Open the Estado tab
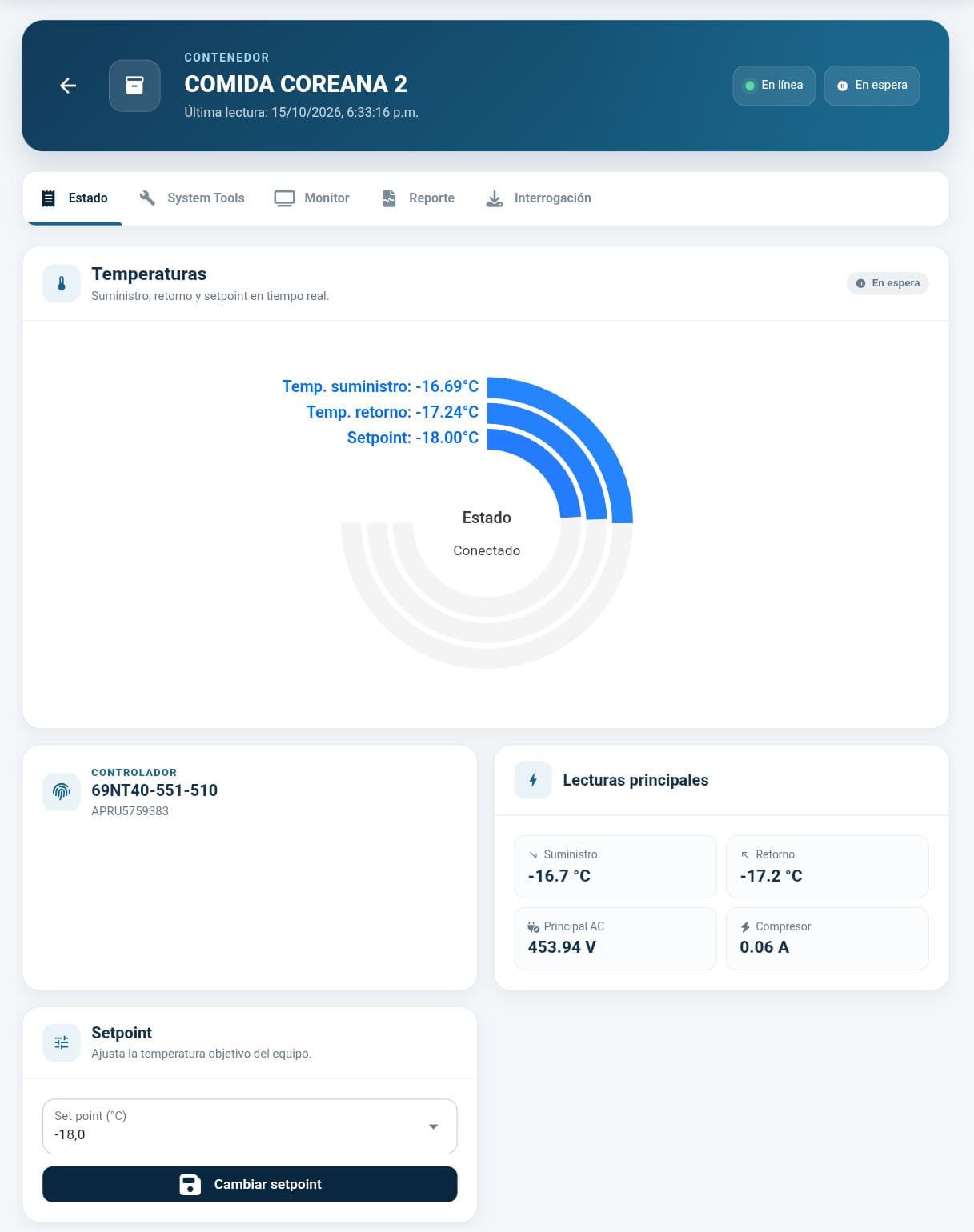974x1232 pixels. (74, 198)
